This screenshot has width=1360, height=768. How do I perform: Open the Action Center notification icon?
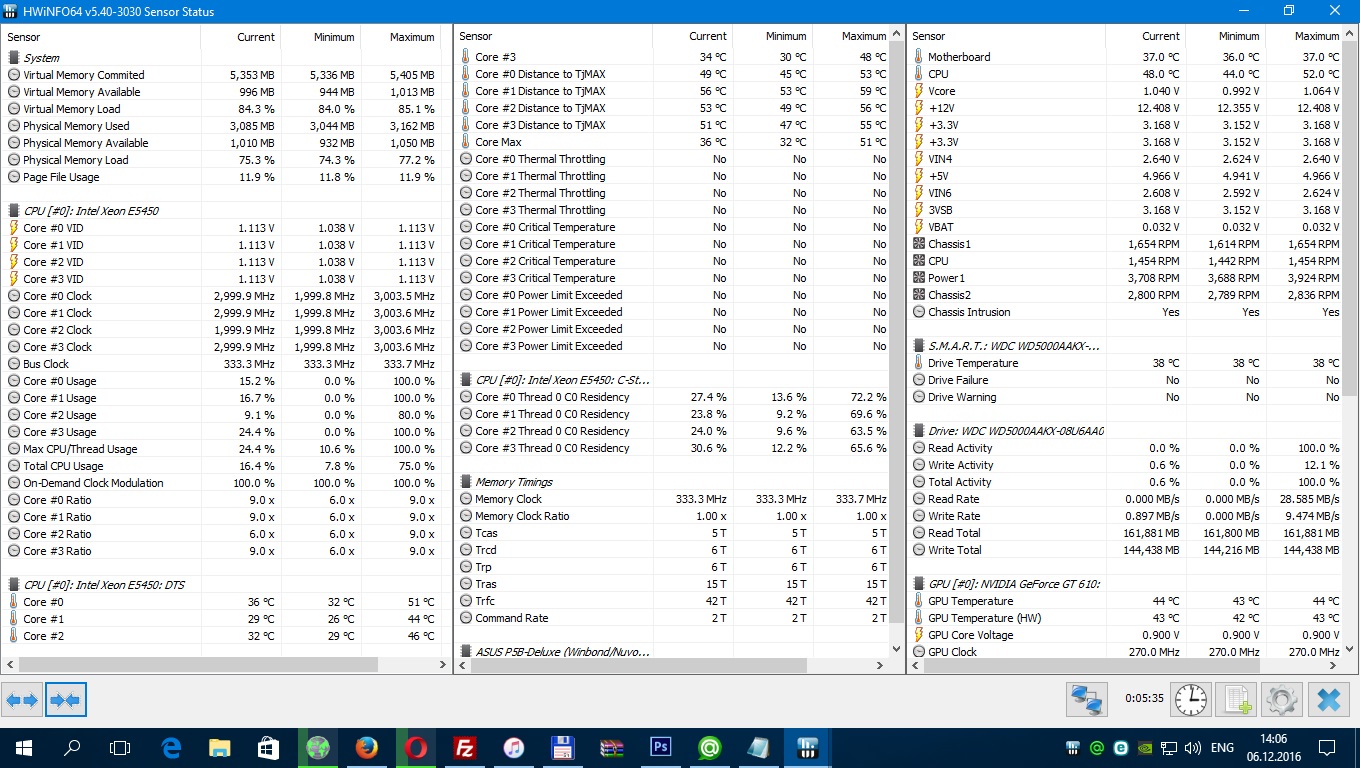[1327, 747]
